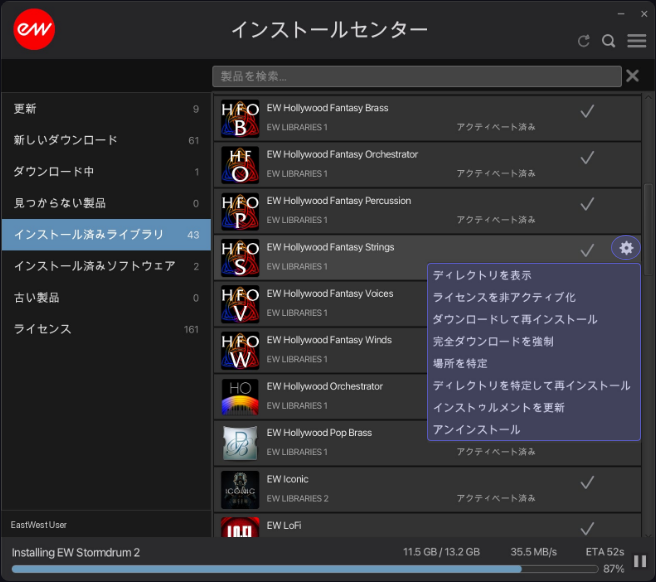Image resolution: width=656 pixels, height=582 pixels.
Task: Click the EW Hollywood Orchestrator title
Action: [x=325, y=386]
